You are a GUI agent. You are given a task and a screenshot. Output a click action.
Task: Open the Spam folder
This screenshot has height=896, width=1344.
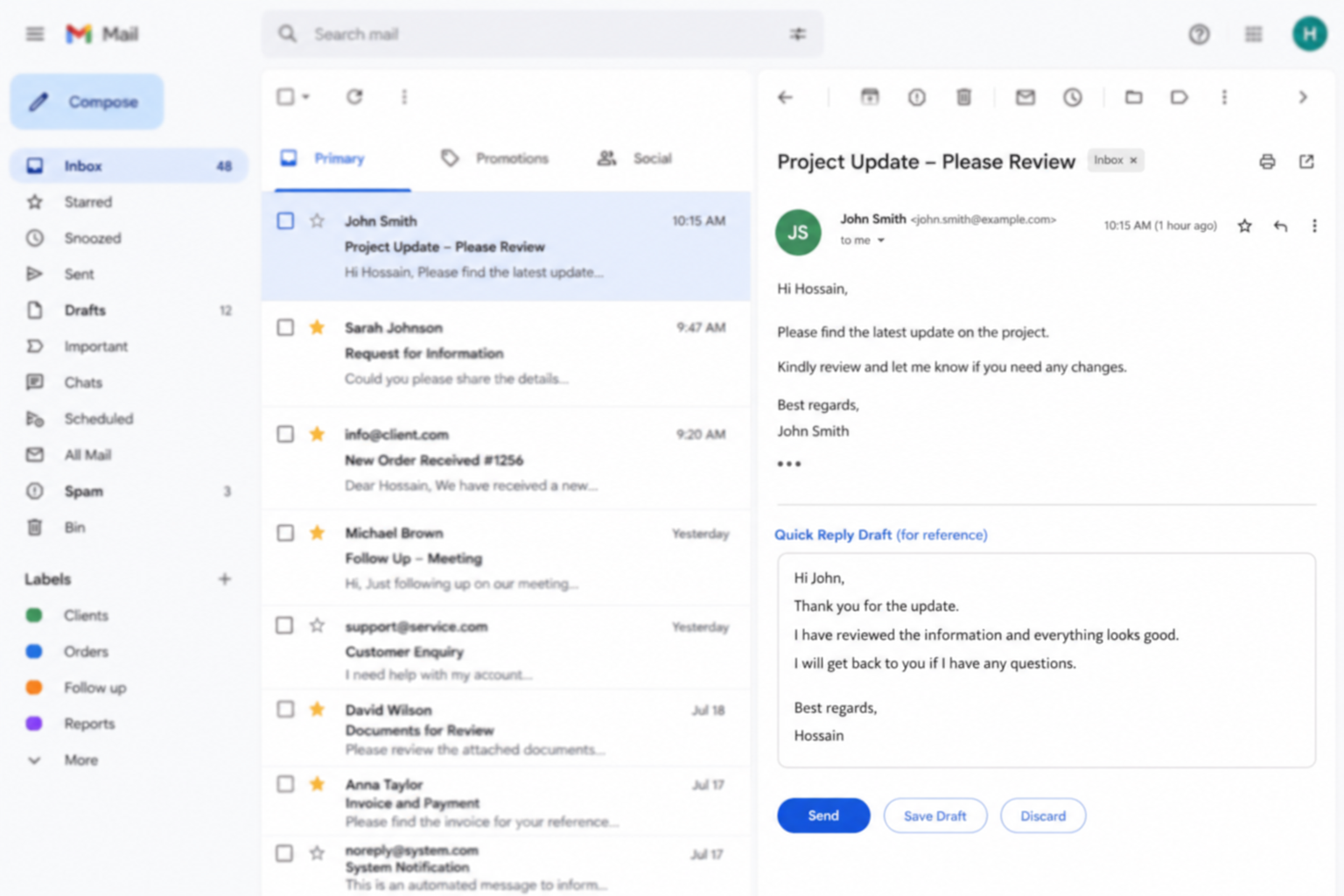pyautogui.click(x=129, y=491)
